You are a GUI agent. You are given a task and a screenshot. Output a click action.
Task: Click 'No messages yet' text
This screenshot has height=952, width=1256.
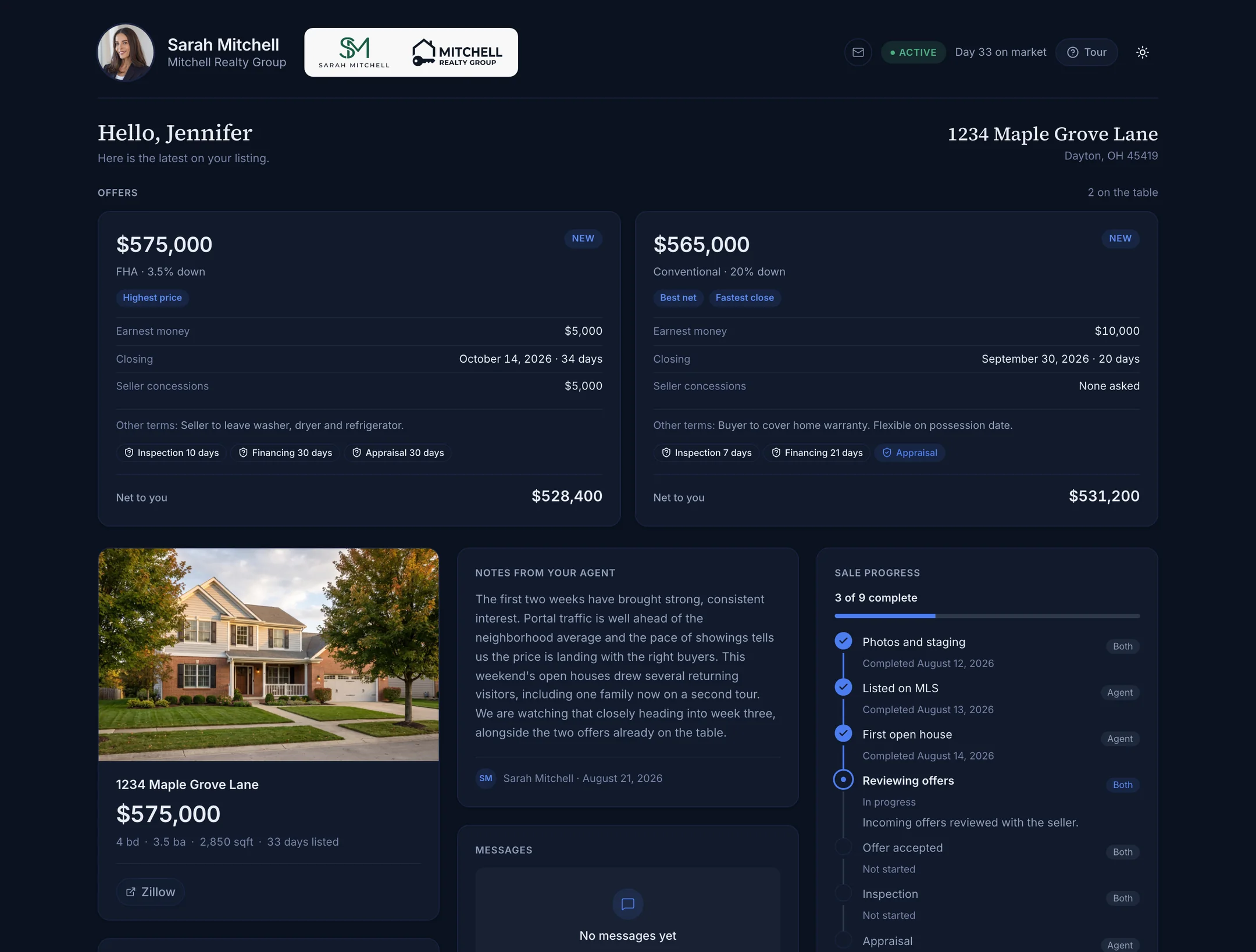point(627,936)
